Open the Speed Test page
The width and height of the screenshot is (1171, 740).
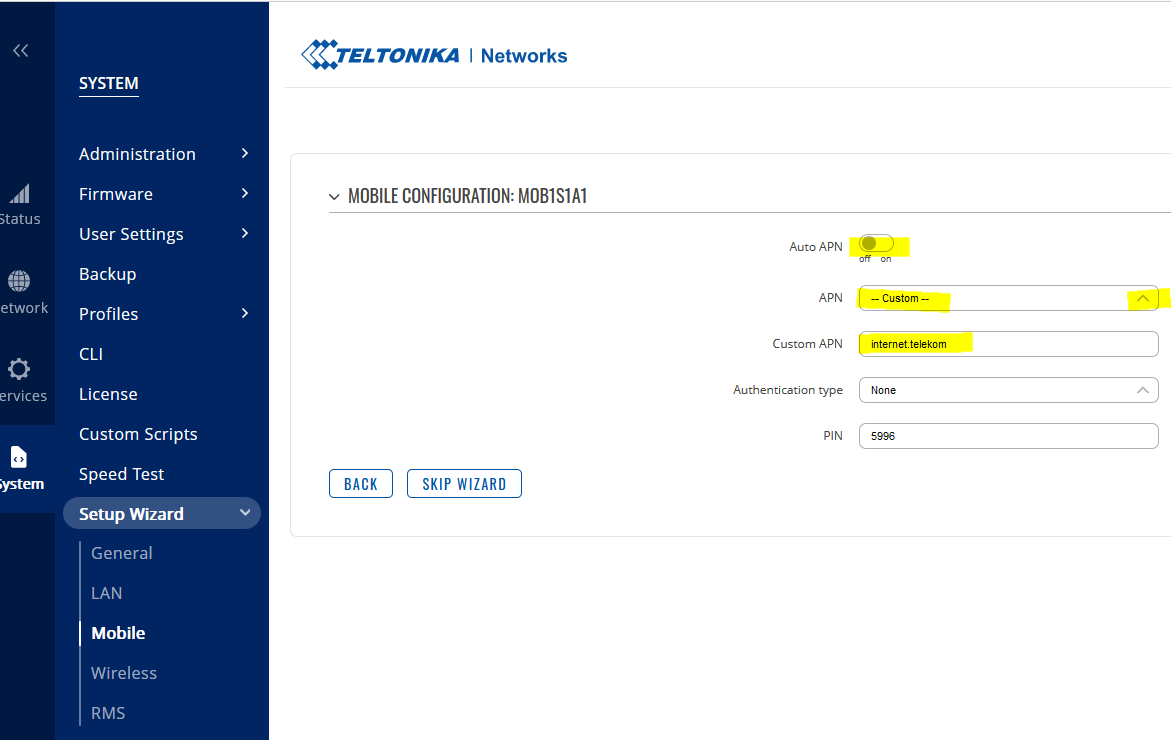click(x=122, y=474)
